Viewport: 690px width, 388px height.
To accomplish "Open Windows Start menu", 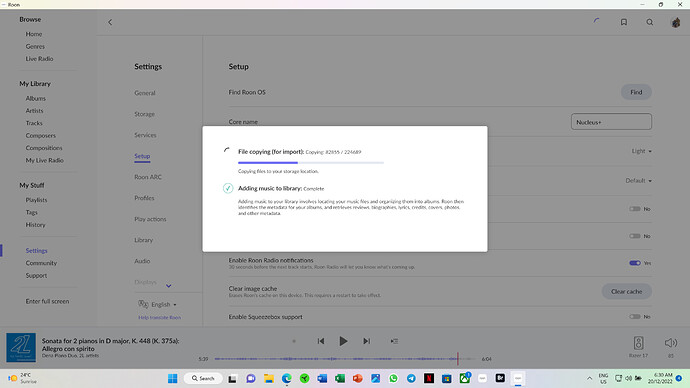I will [x=172, y=378].
